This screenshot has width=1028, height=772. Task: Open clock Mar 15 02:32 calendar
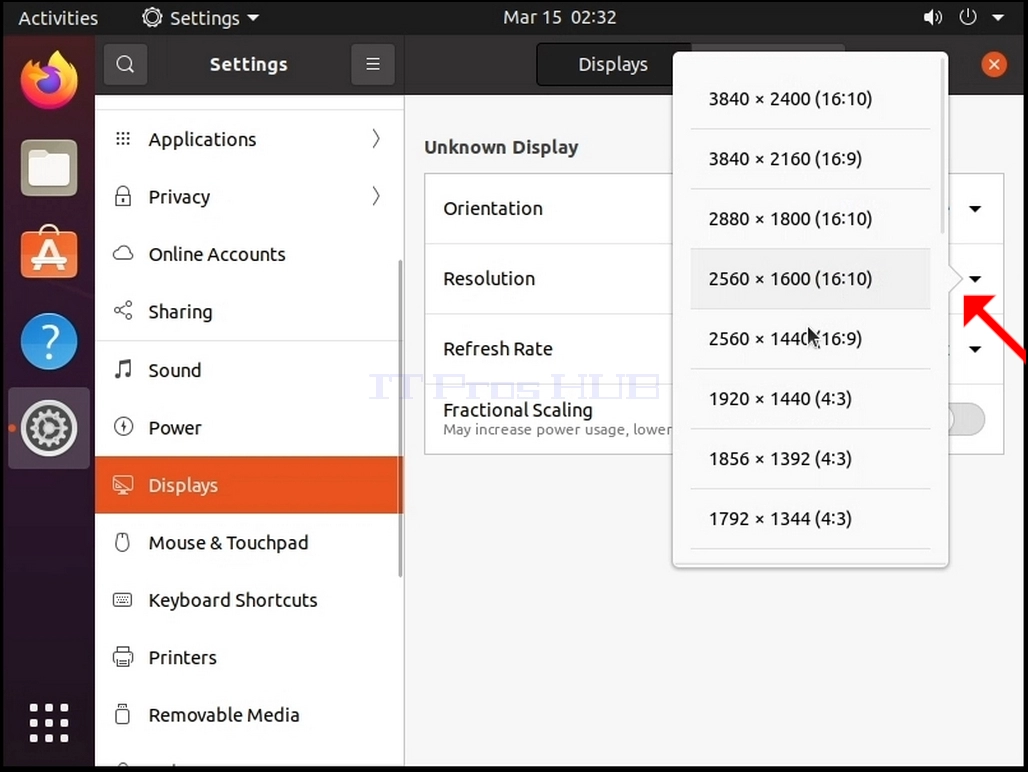559,17
